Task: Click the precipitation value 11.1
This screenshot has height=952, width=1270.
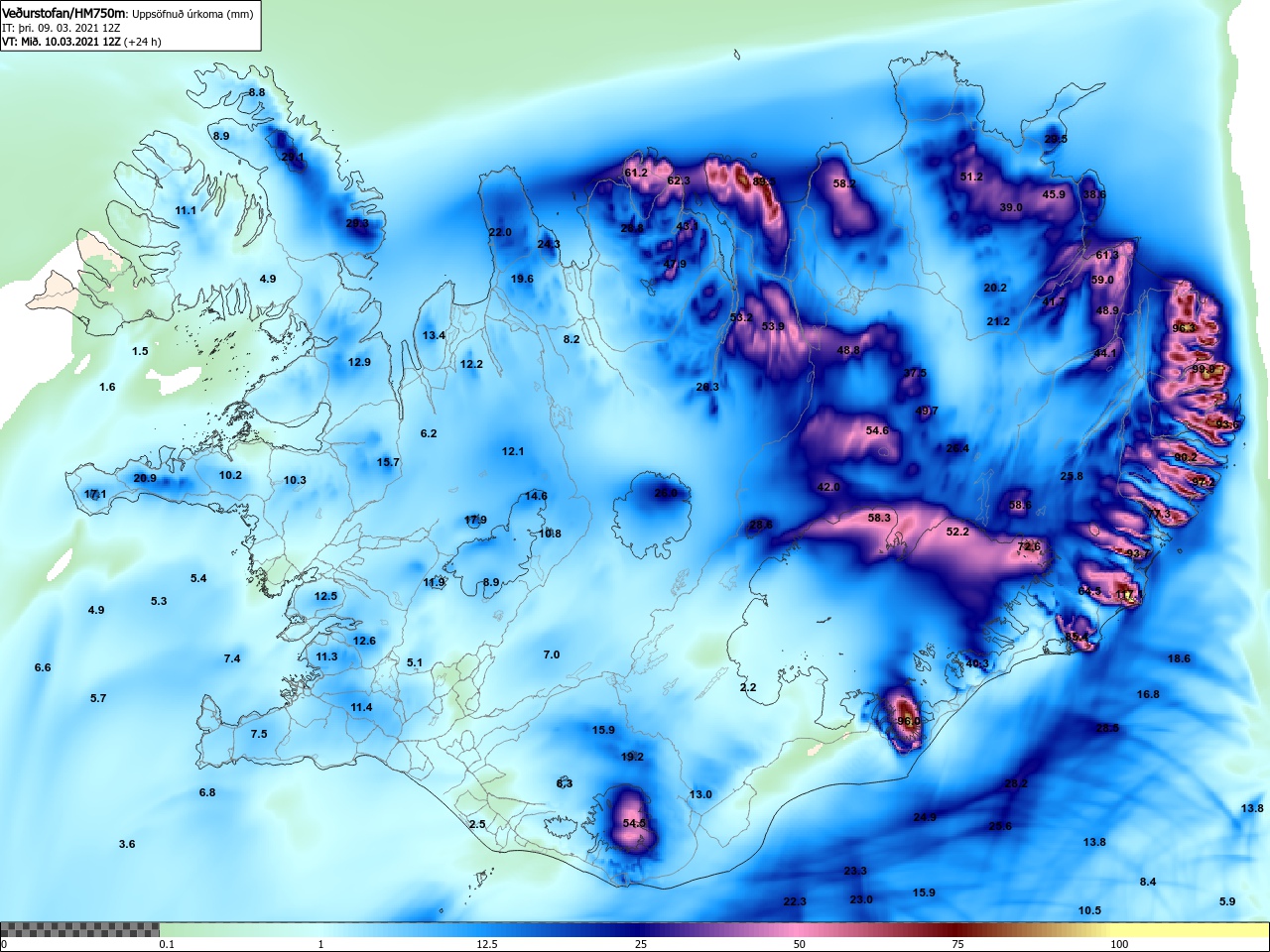Action: click(186, 210)
